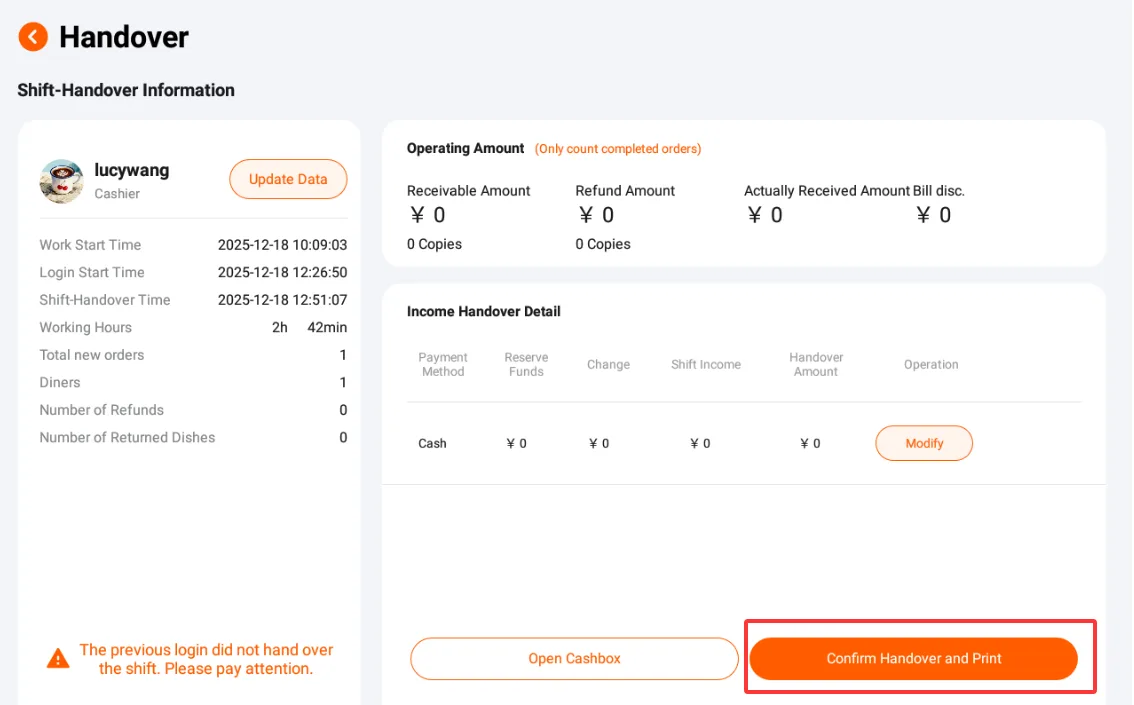Viewport: 1134px width, 705px height.
Task: Click the previous login warning message
Action: tap(206, 659)
